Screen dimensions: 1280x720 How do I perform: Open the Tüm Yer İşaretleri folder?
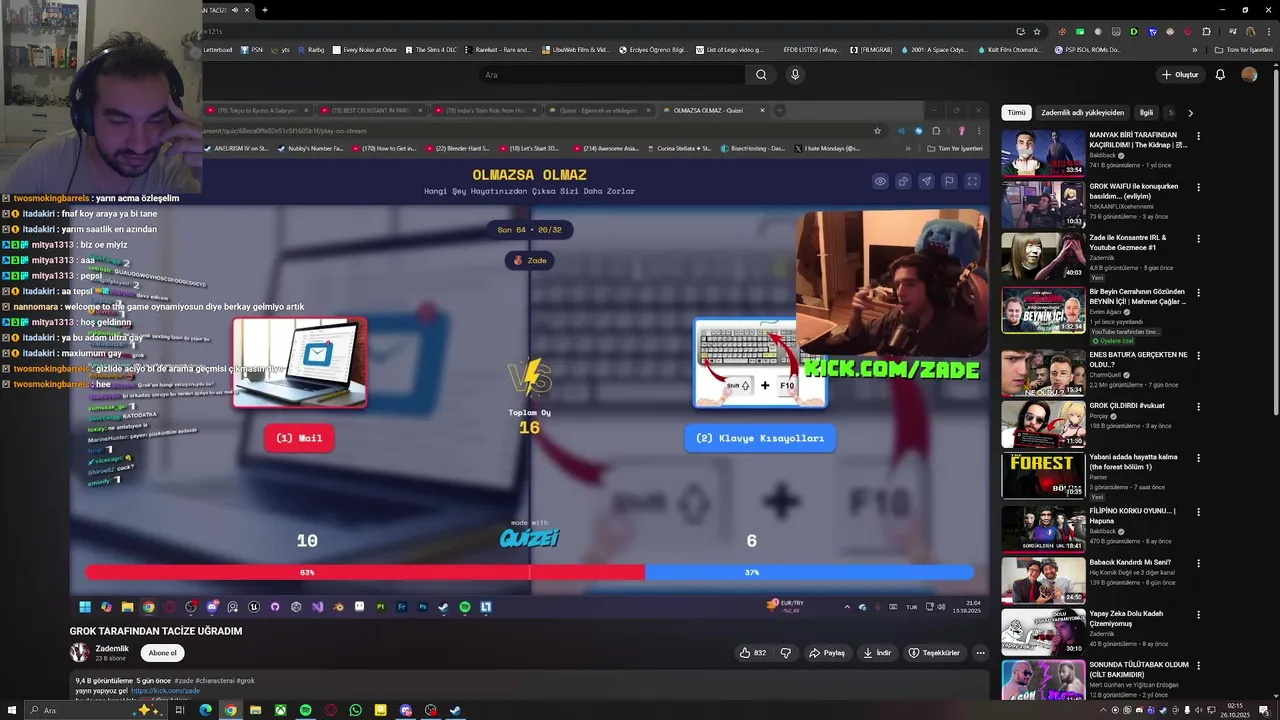[1243, 49]
